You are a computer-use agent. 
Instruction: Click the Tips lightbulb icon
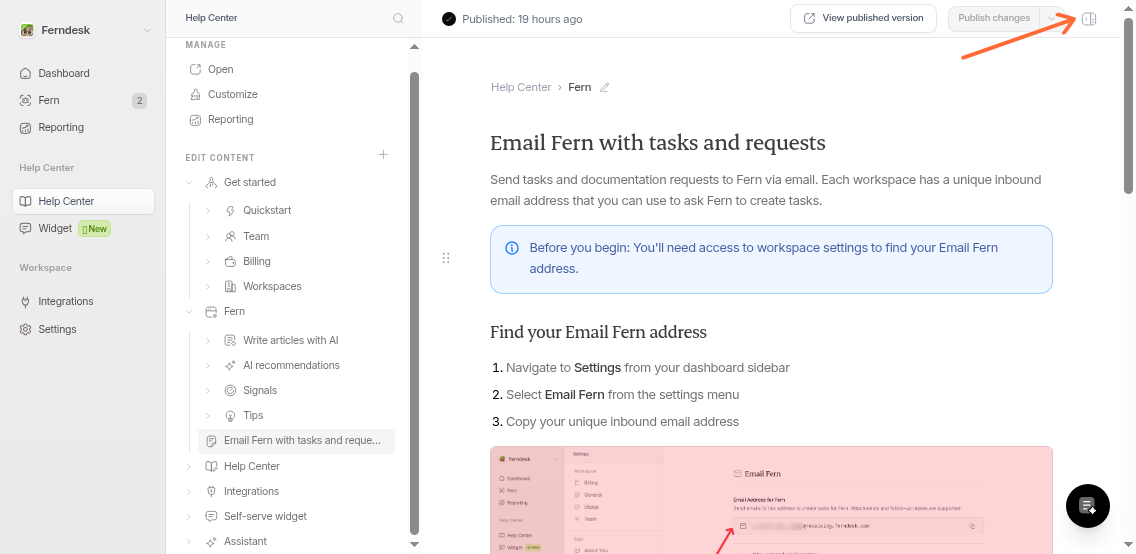pyautogui.click(x=230, y=416)
